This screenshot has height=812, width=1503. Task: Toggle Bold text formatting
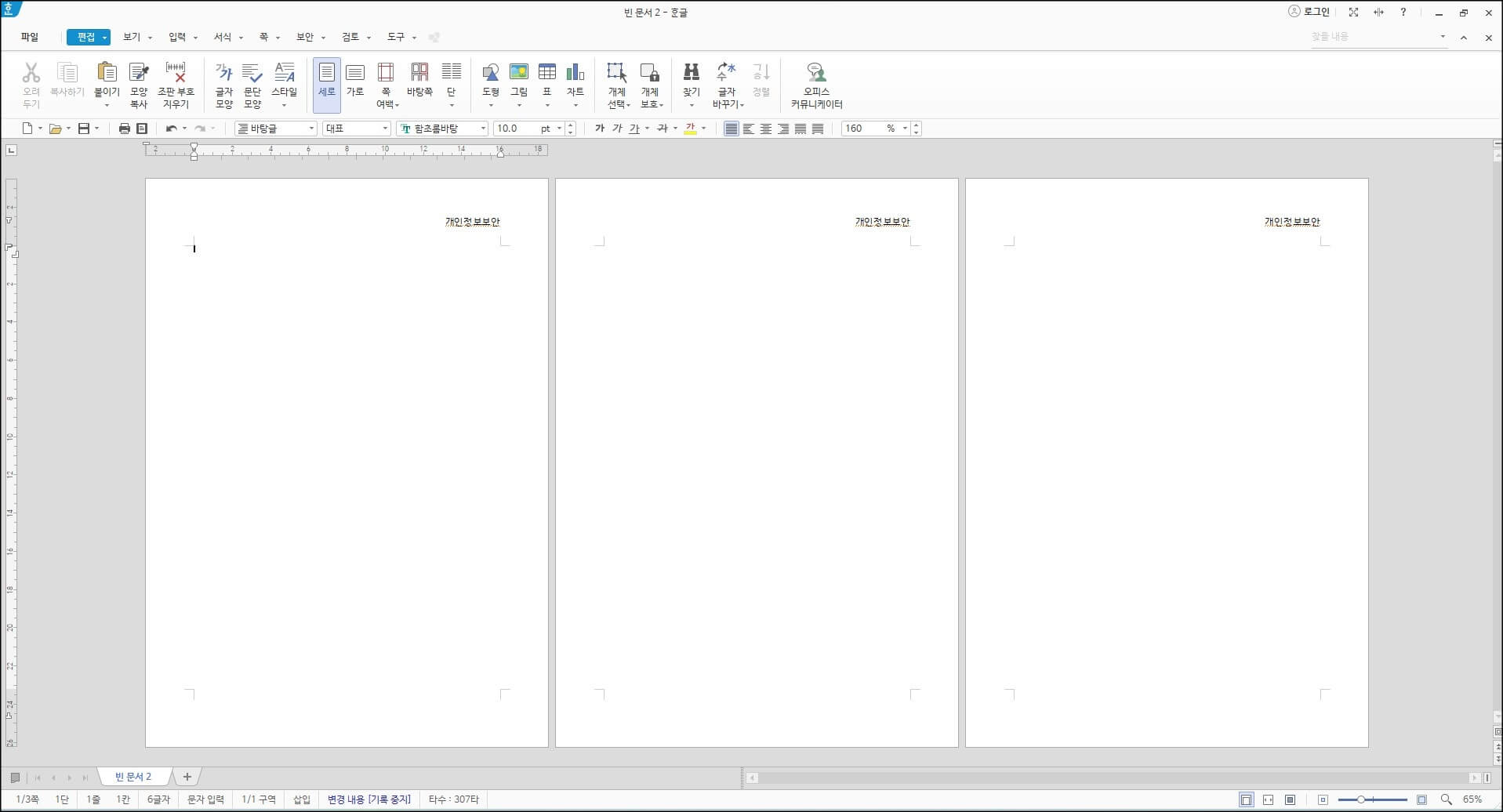600,129
